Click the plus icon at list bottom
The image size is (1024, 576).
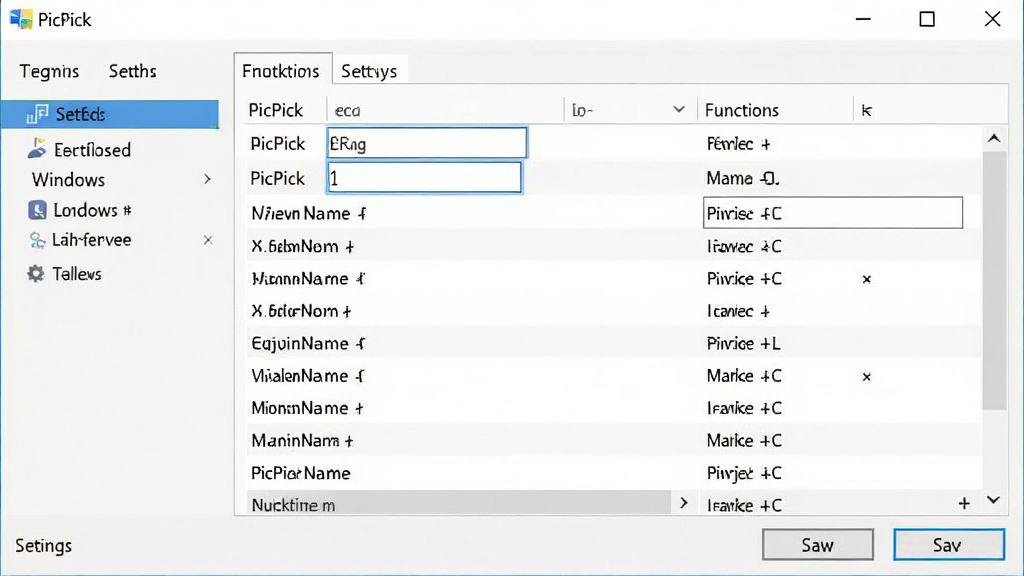(x=964, y=504)
